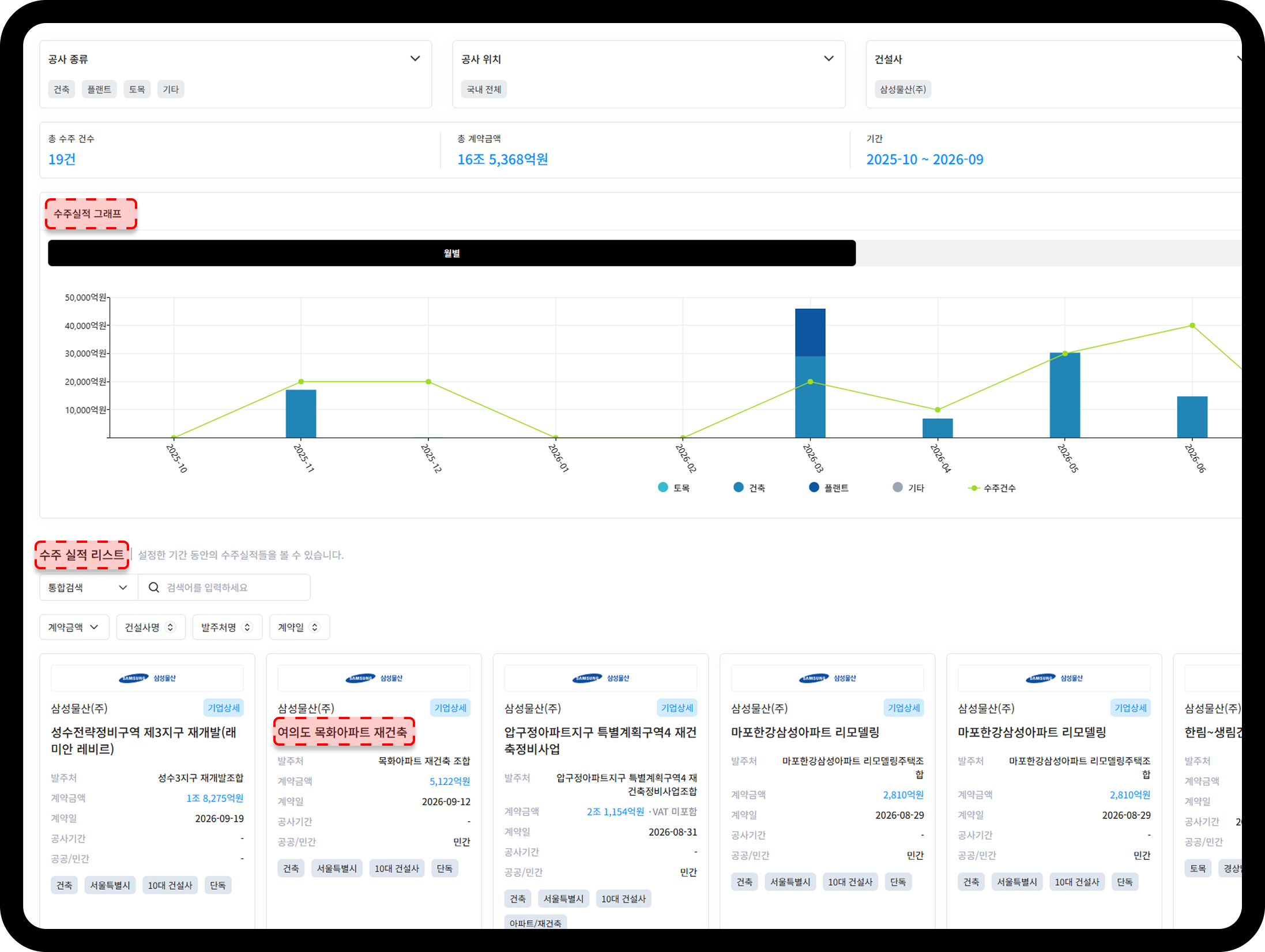Open 기업상세 on 성수전략정비구역 card
The height and width of the screenshot is (952, 1265).
pos(224,708)
